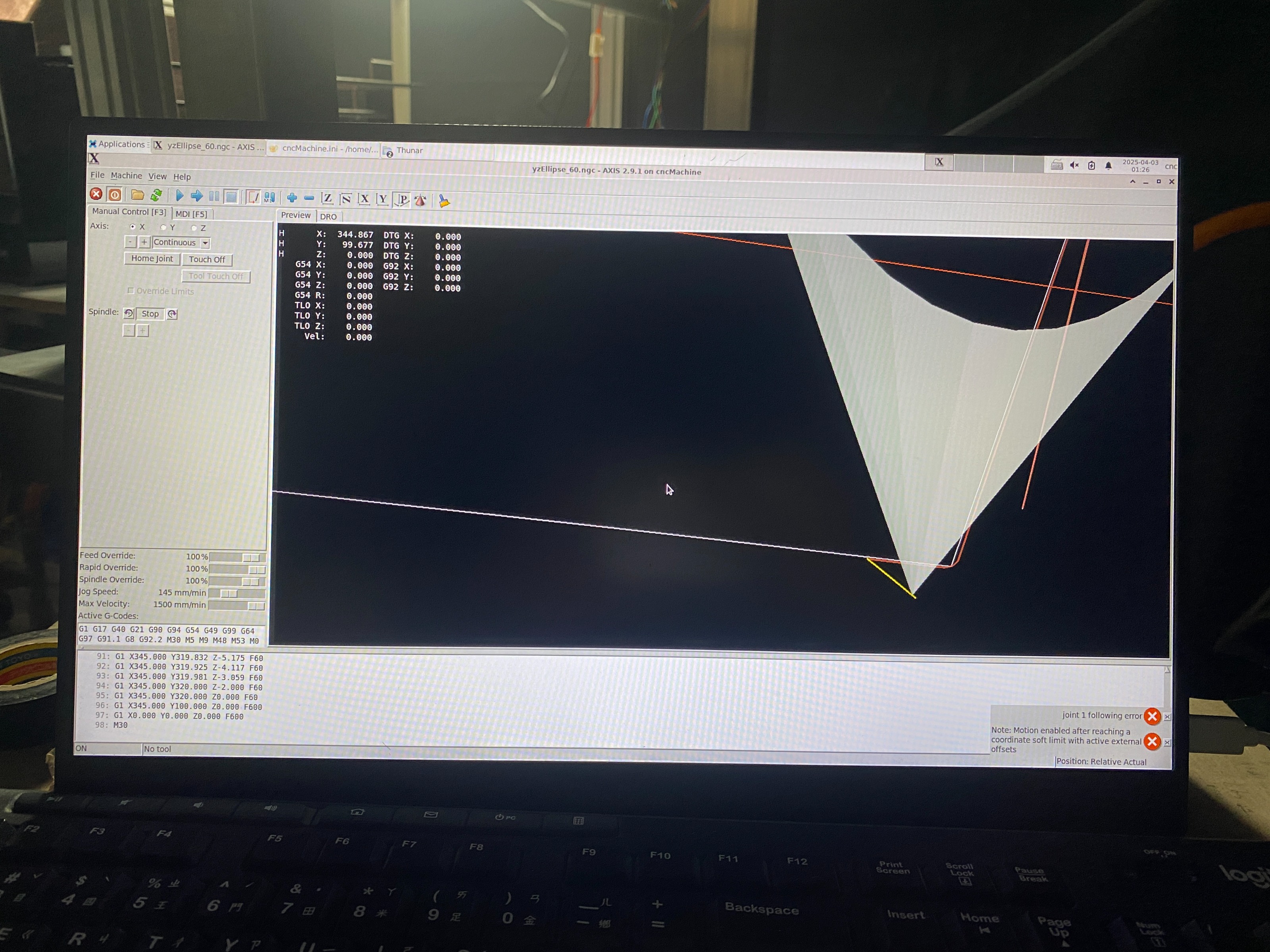Viewport: 1270px width, 952px height.
Task: Click the battery power tray icon
Action: (1091, 165)
